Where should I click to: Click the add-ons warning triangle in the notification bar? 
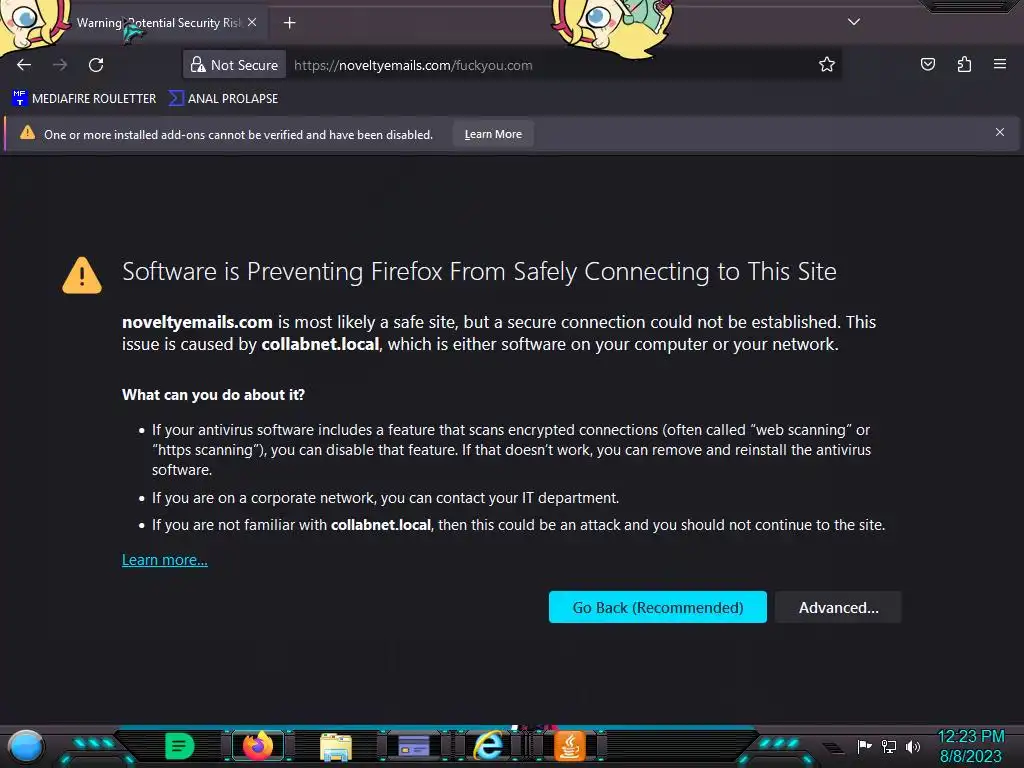(27, 133)
